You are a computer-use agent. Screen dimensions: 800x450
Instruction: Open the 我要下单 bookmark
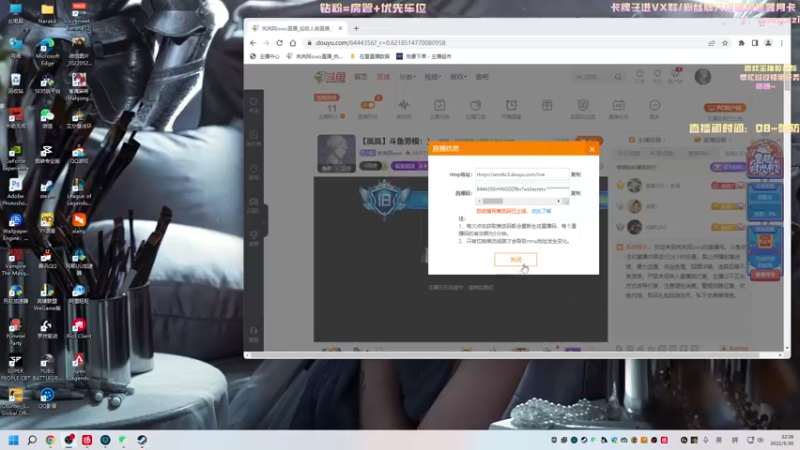pyautogui.click(x=424, y=56)
